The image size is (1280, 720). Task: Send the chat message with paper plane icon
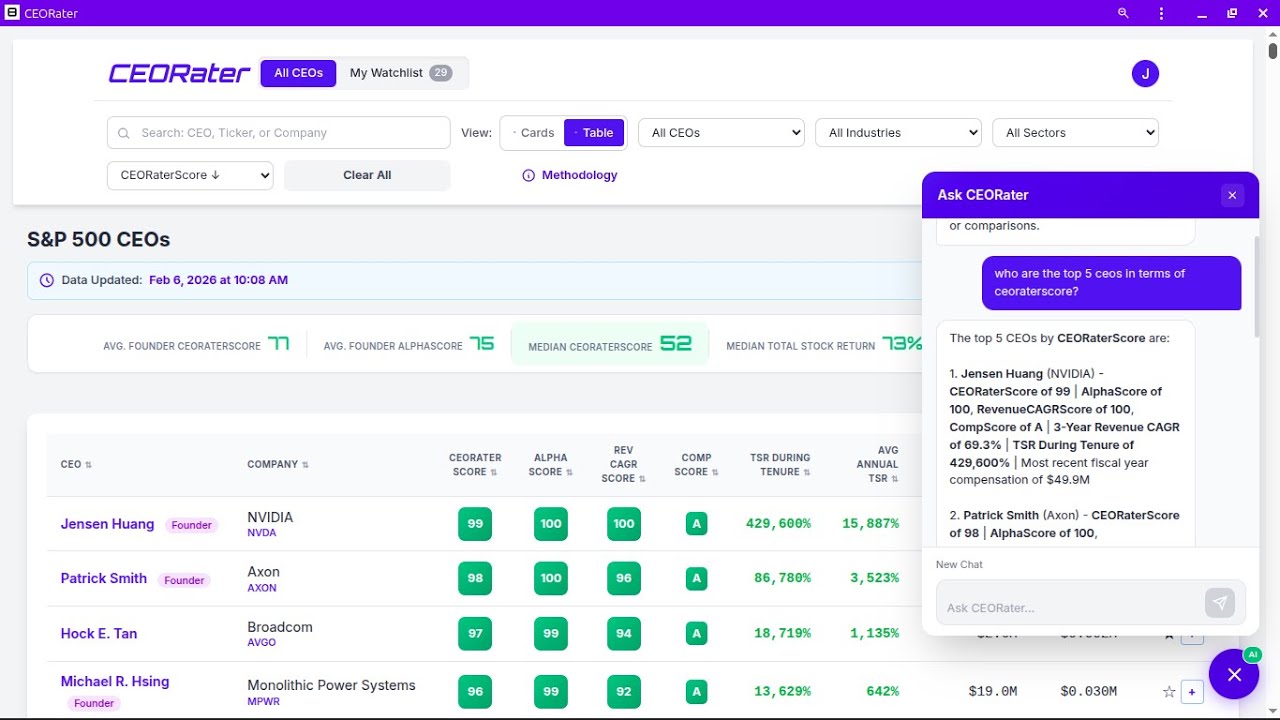[1219, 602]
